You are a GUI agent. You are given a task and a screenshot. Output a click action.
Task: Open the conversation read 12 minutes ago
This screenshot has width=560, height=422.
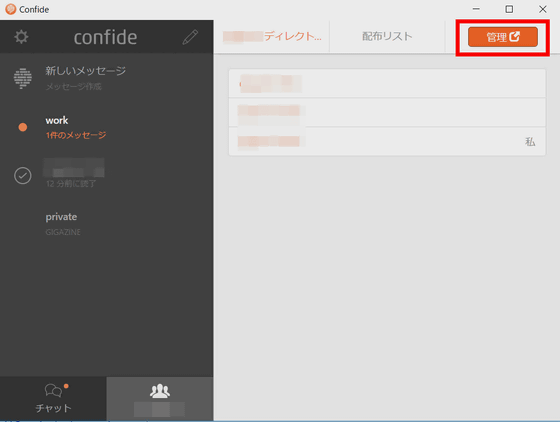[x=107, y=176]
